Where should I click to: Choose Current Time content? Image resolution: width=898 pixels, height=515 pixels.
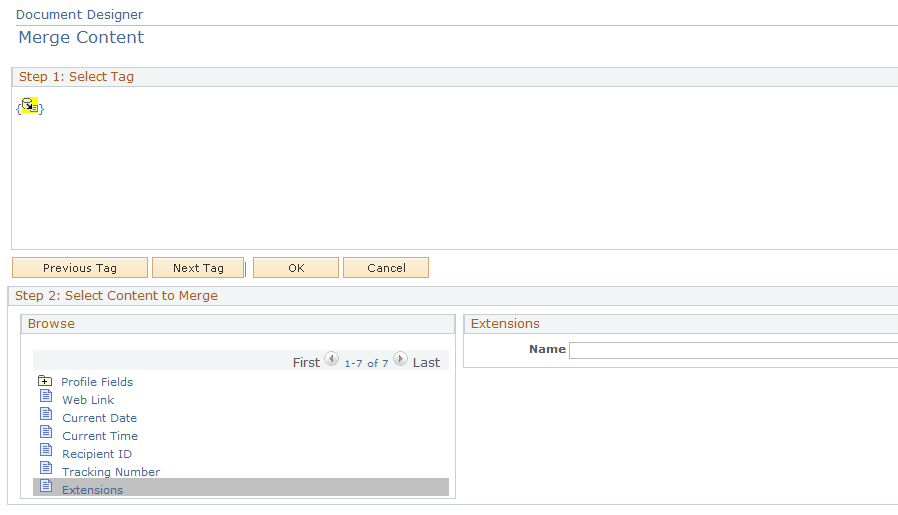tap(100, 436)
